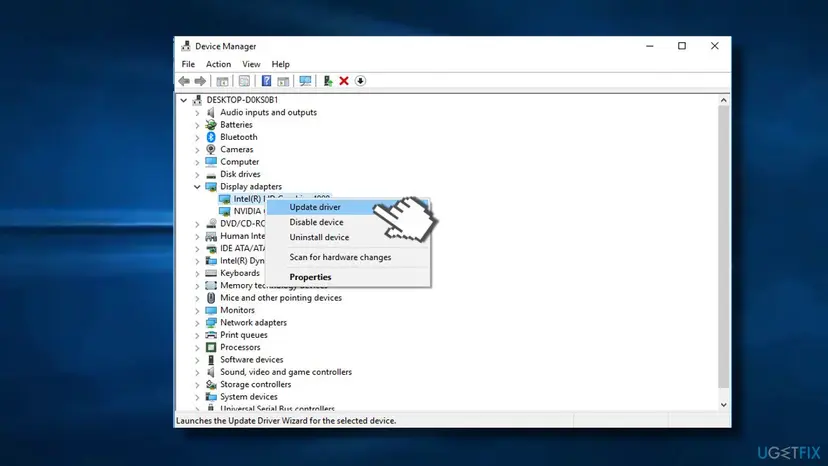This screenshot has height=466, width=828.
Task: Open the Help toolbar icon with question mark
Action: (x=266, y=81)
